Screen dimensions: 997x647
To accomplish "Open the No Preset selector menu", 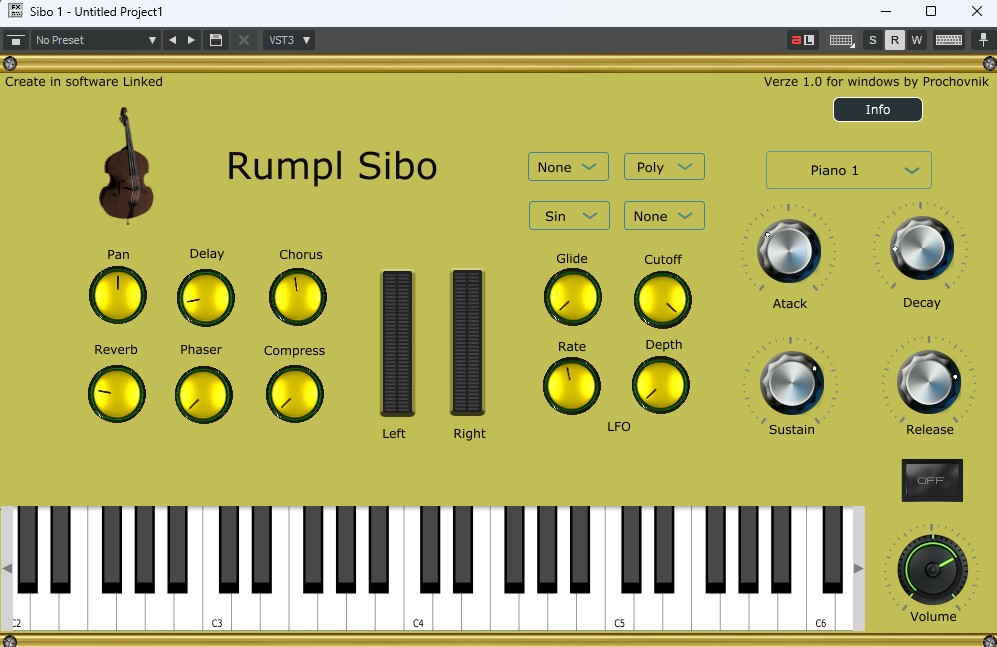I will (x=95, y=40).
